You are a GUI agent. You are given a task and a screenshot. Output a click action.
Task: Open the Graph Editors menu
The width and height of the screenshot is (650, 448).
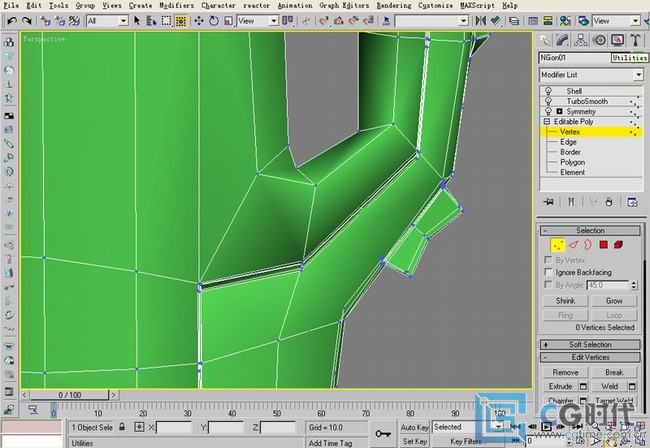(x=344, y=5)
